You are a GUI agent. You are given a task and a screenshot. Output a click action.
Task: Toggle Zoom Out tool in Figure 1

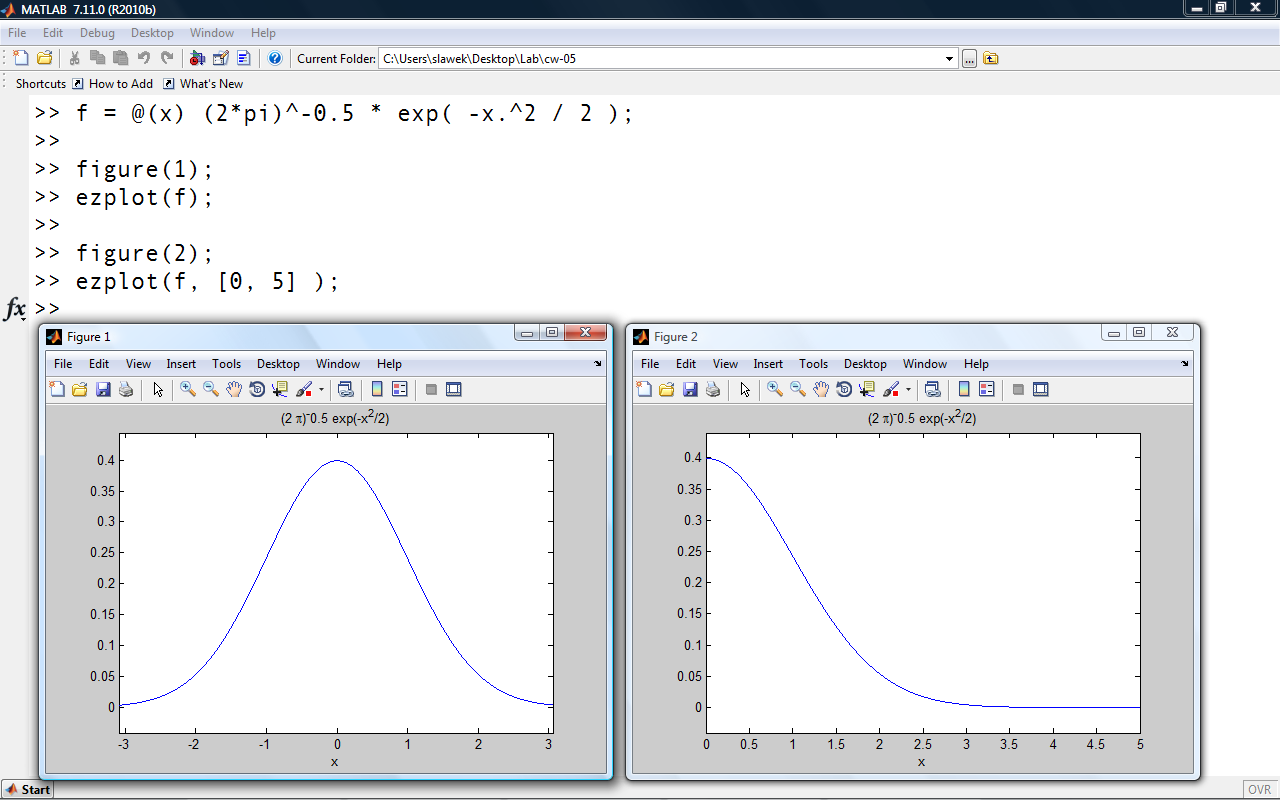click(211, 390)
